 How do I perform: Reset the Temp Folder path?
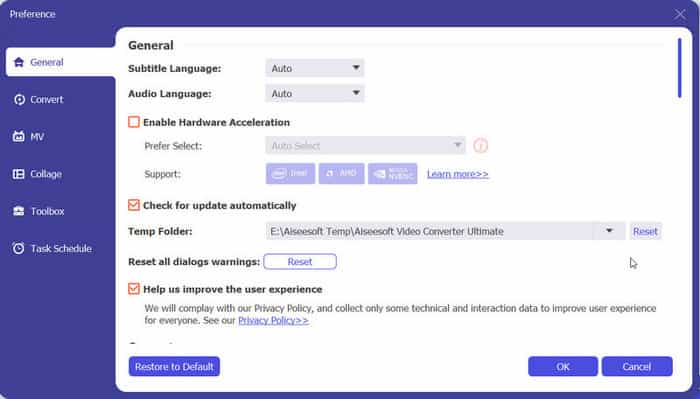(x=646, y=231)
